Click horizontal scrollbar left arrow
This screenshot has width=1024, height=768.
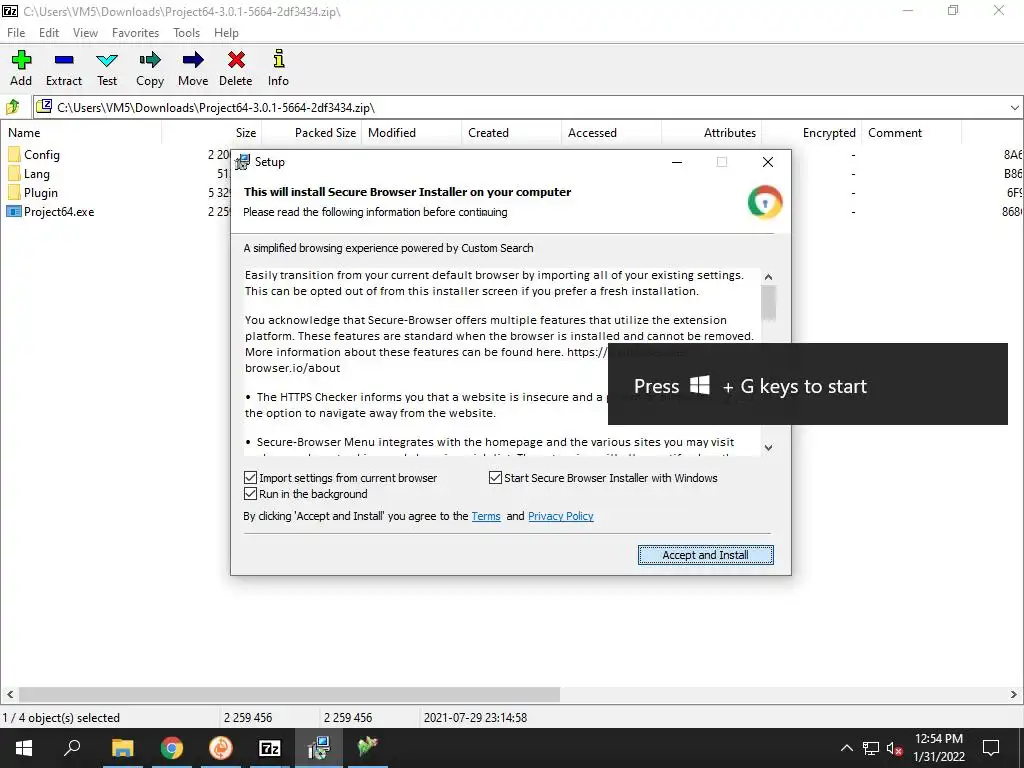point(9,694)
